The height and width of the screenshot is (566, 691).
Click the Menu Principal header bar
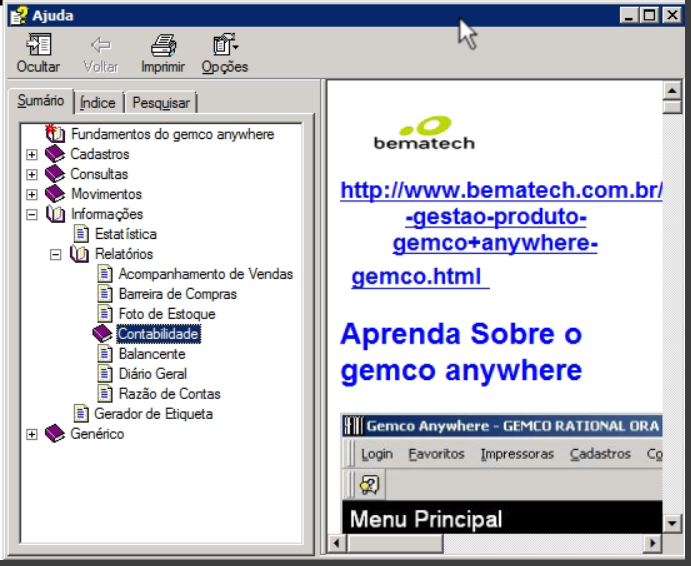pyautogui.click(x=502, y=518)
